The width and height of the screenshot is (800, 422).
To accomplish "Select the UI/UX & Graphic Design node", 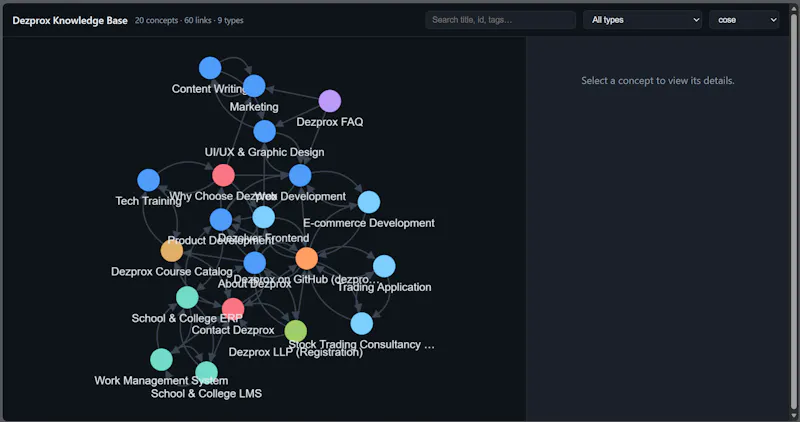I will pos(264,131).
